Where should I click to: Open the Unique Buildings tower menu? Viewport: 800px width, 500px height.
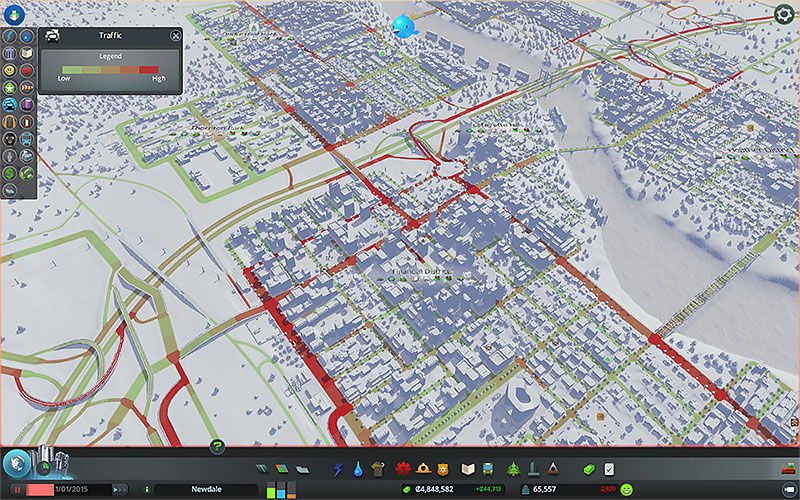point(533,469)
